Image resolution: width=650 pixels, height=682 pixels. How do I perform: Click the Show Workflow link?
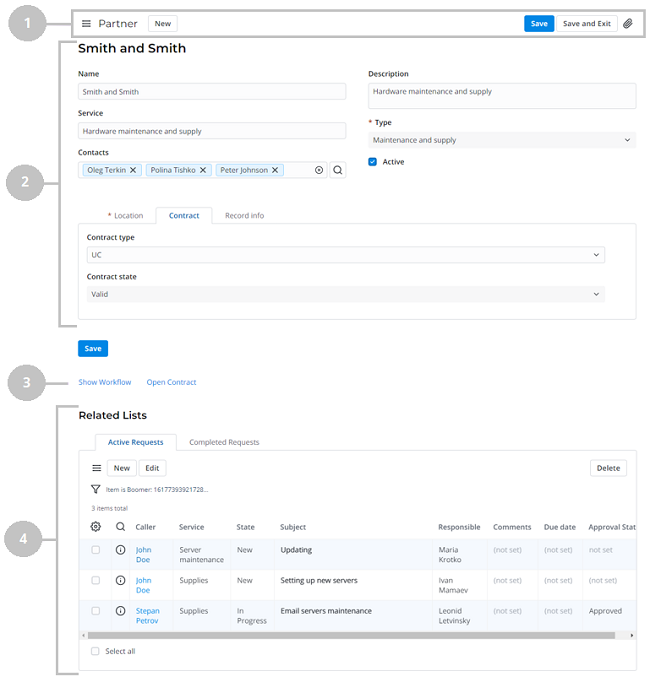click(105, 382)
